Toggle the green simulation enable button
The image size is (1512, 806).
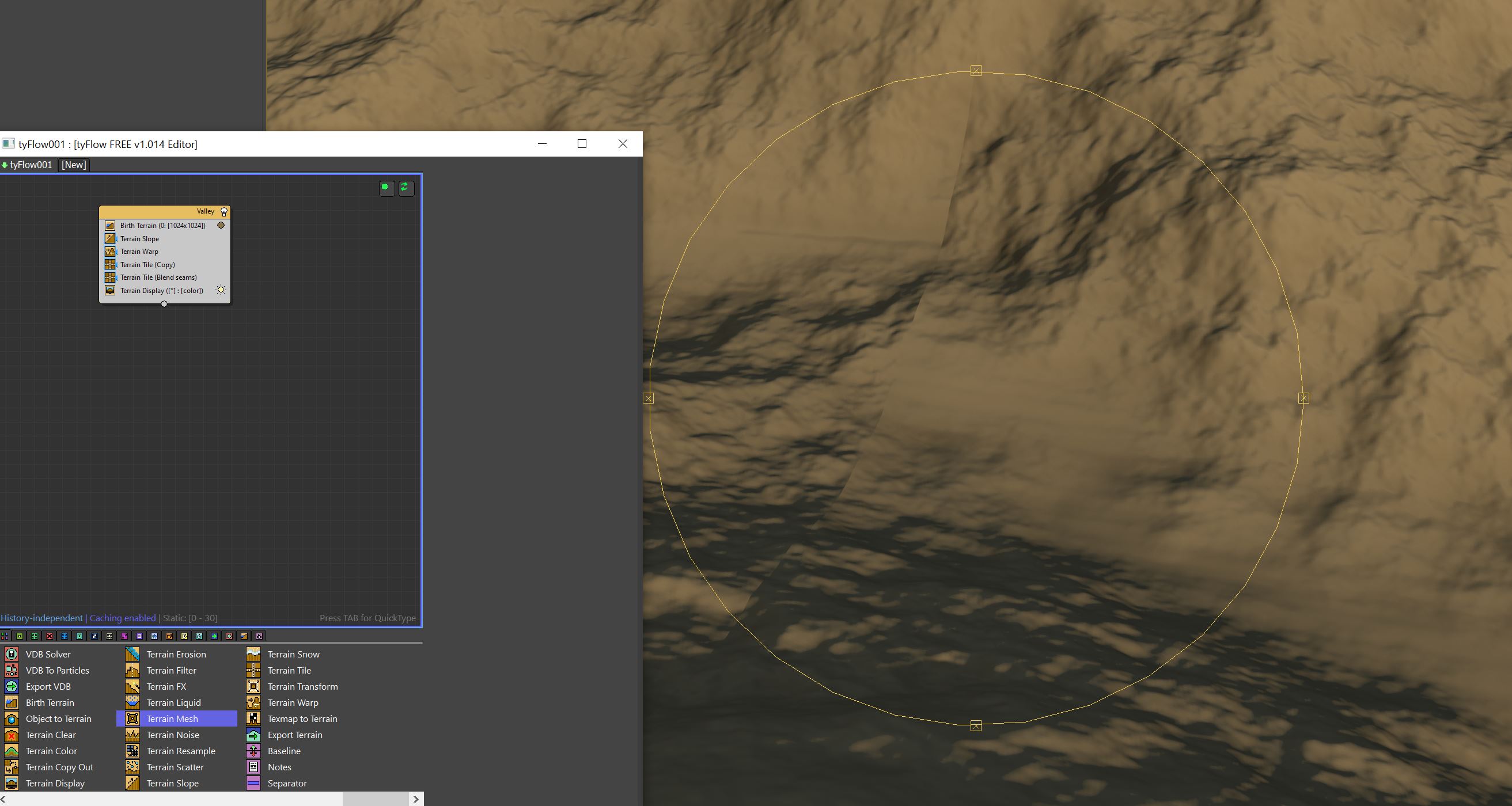pyautogui.click(x=385, y=188)
